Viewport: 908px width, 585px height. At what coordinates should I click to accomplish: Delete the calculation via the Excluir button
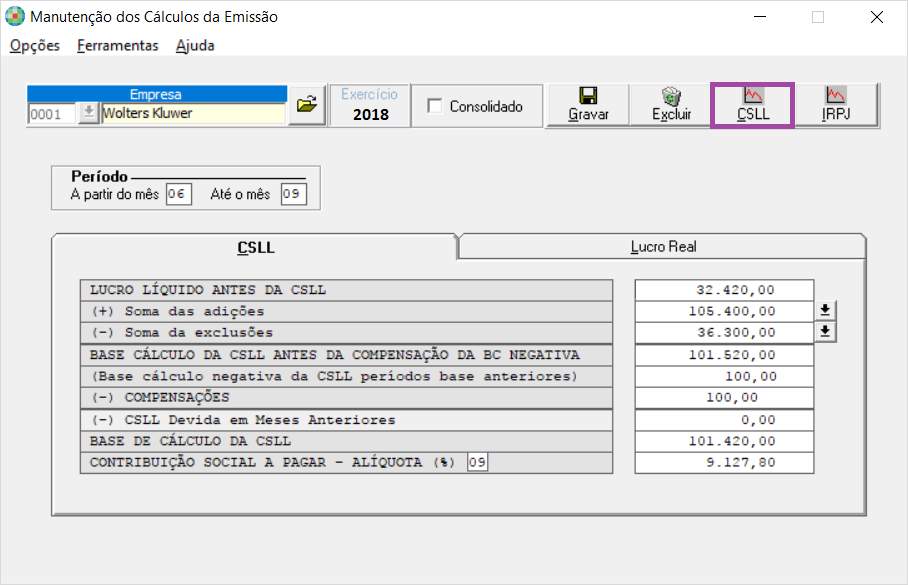(671, 105)
